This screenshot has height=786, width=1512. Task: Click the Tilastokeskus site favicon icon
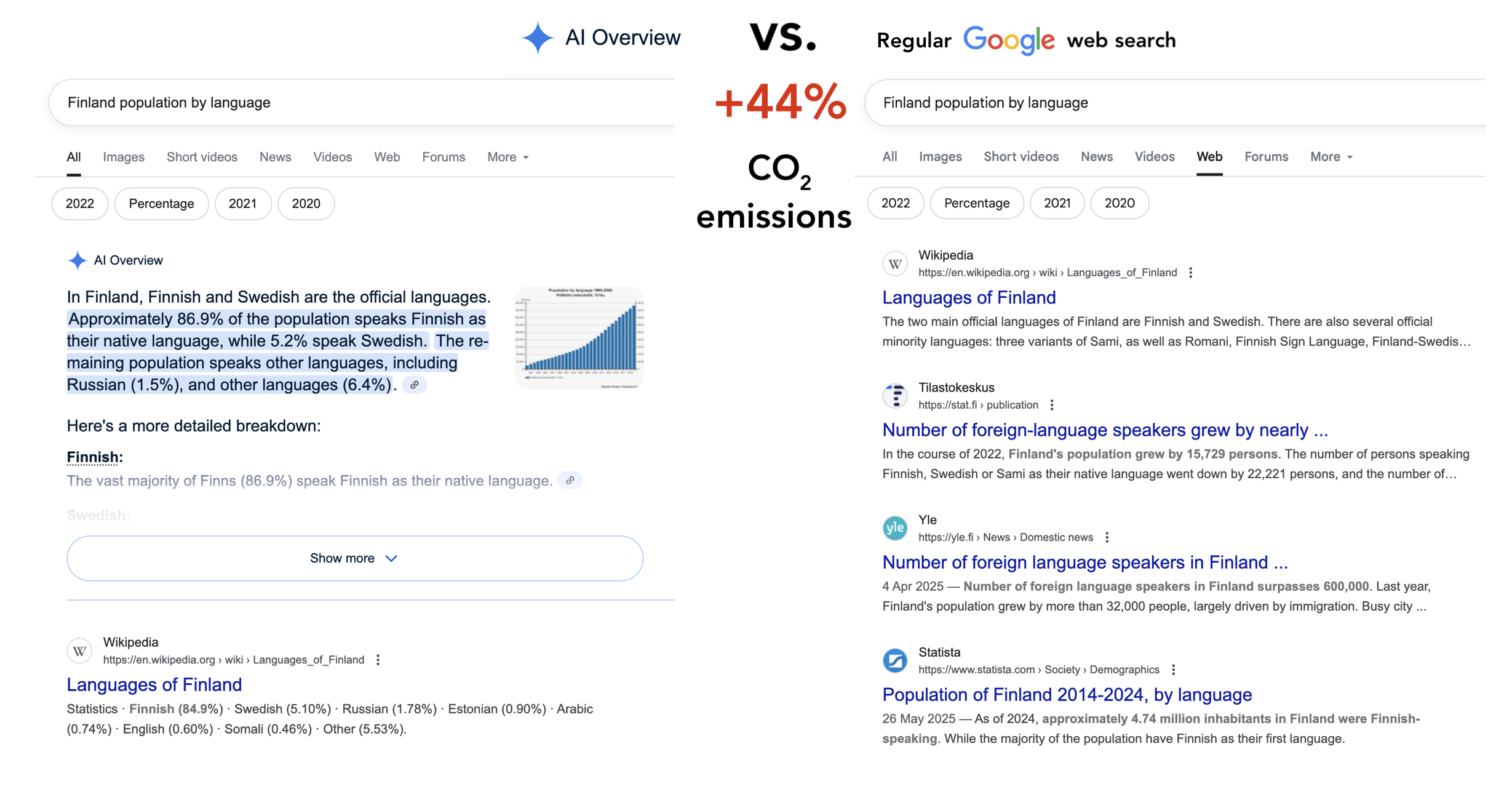point(895,396)
